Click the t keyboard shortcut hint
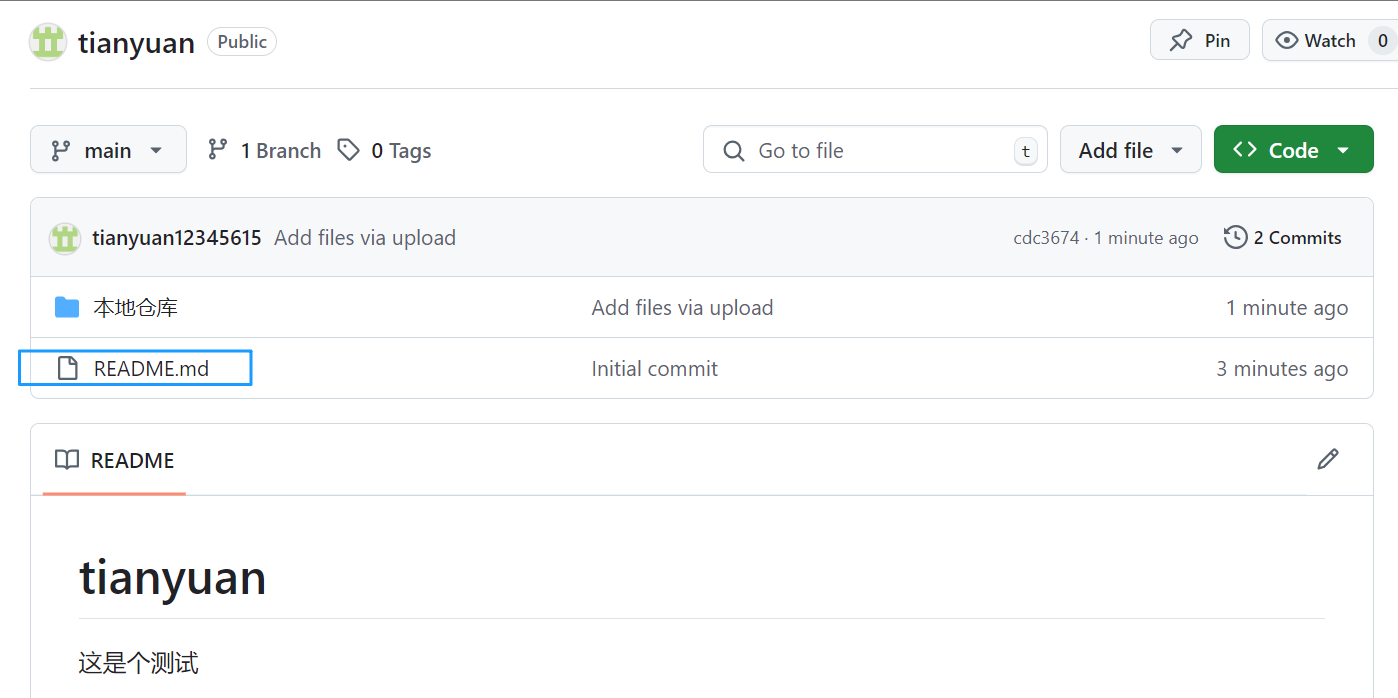Image resolution: width=1398 pixels, height=698 pixels. tap(1025, 151)
